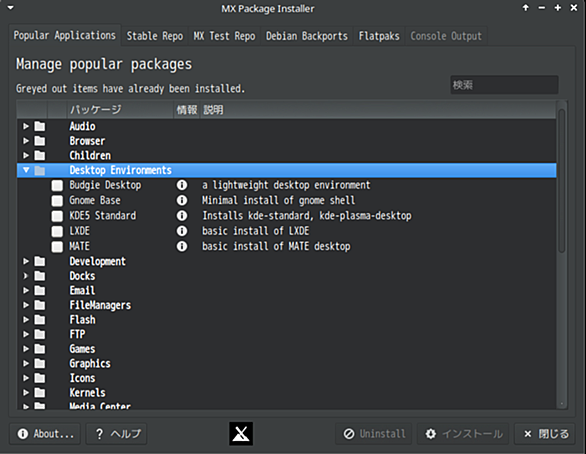
Task: Click the Flash folder icon
Action: (x=40, y=319)
